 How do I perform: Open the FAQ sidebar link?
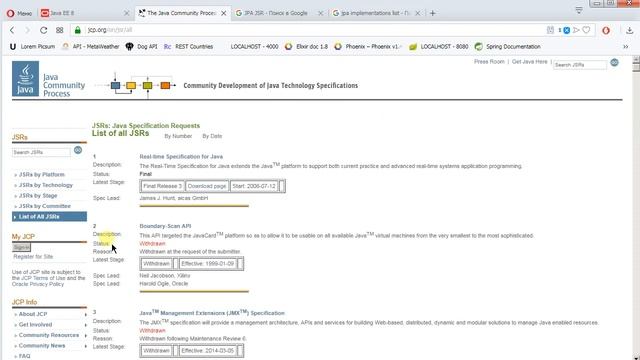24,356
